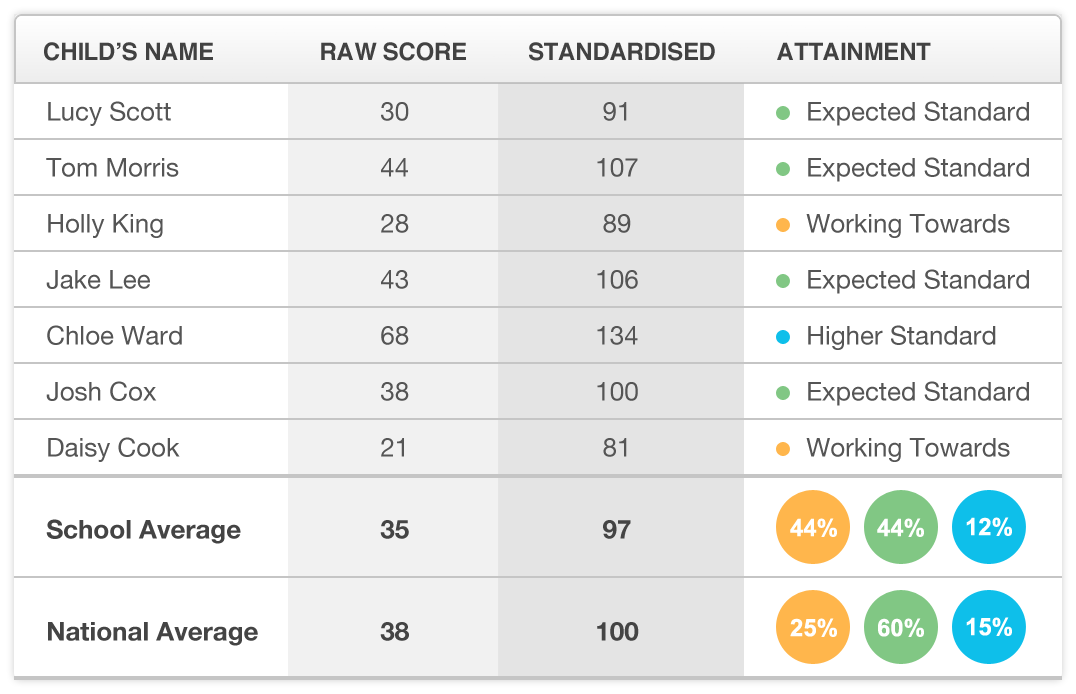The width and height of the screenshot is (1076, 694).
Task: Click the green dot in Josh Cox's row
Action: 784,392
